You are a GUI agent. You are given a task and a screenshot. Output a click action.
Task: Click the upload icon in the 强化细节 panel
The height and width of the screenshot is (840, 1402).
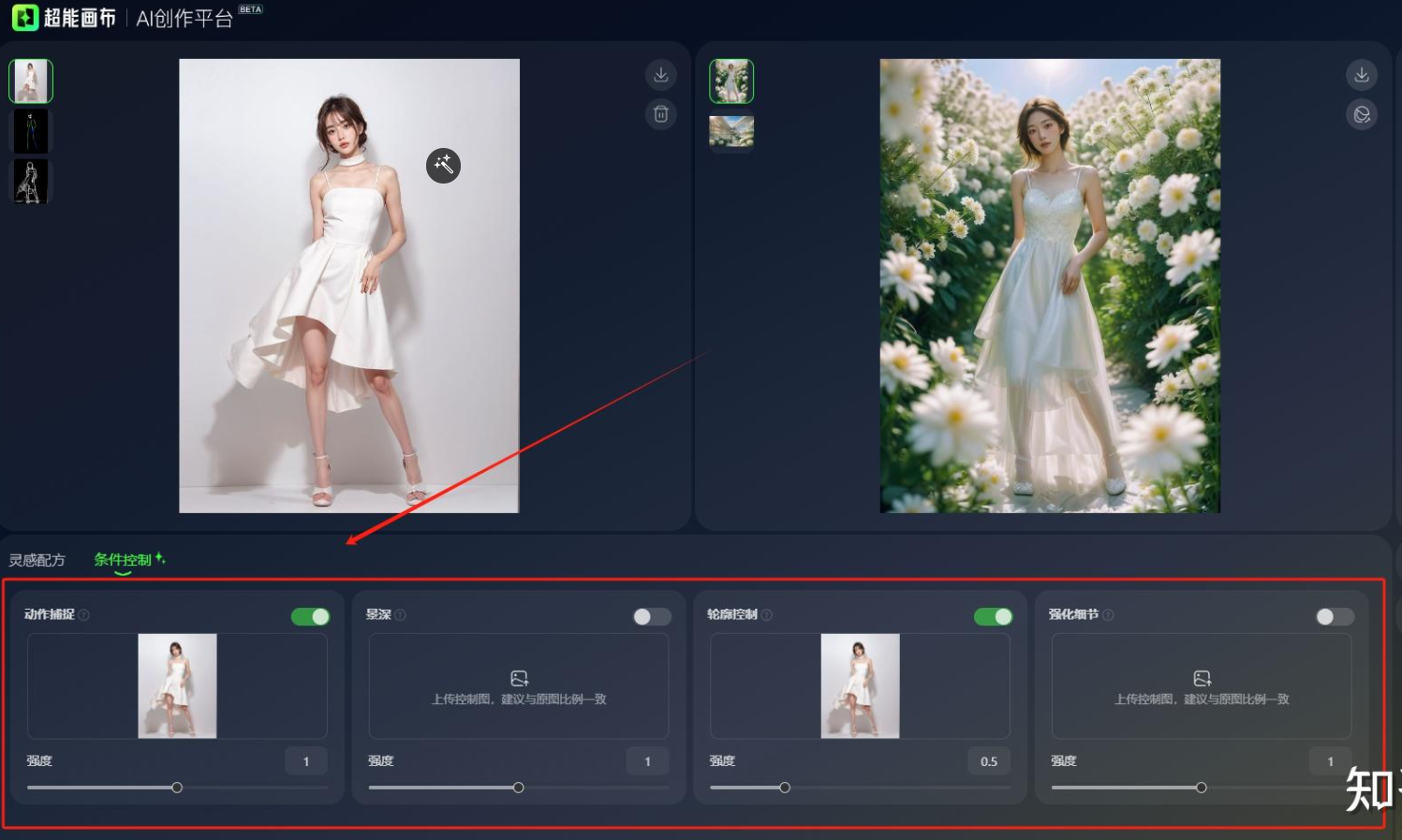[1202, 677]
